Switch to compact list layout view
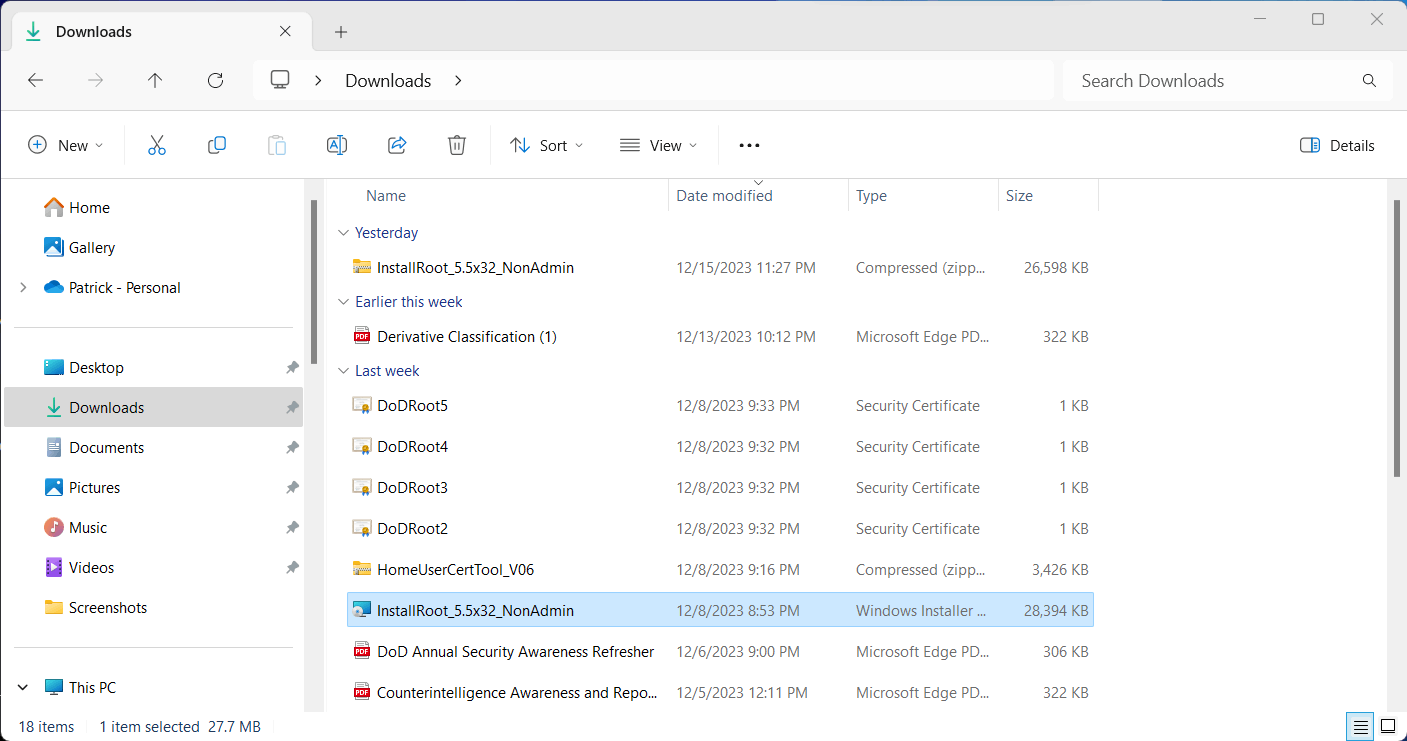The image size is (1407, 741). pyautogui.click(x=1388, y=726)
